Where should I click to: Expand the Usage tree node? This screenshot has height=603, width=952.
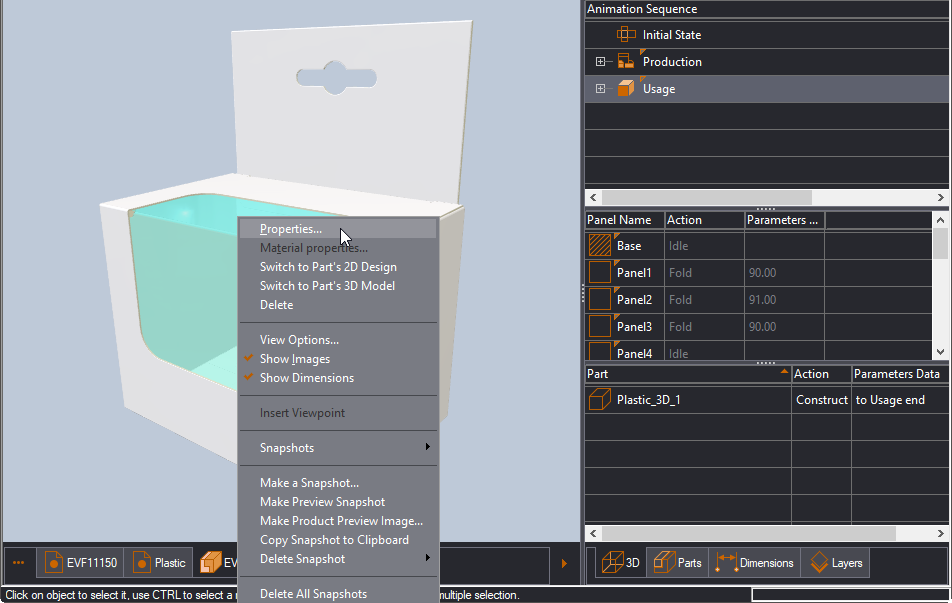click(600, 89)
